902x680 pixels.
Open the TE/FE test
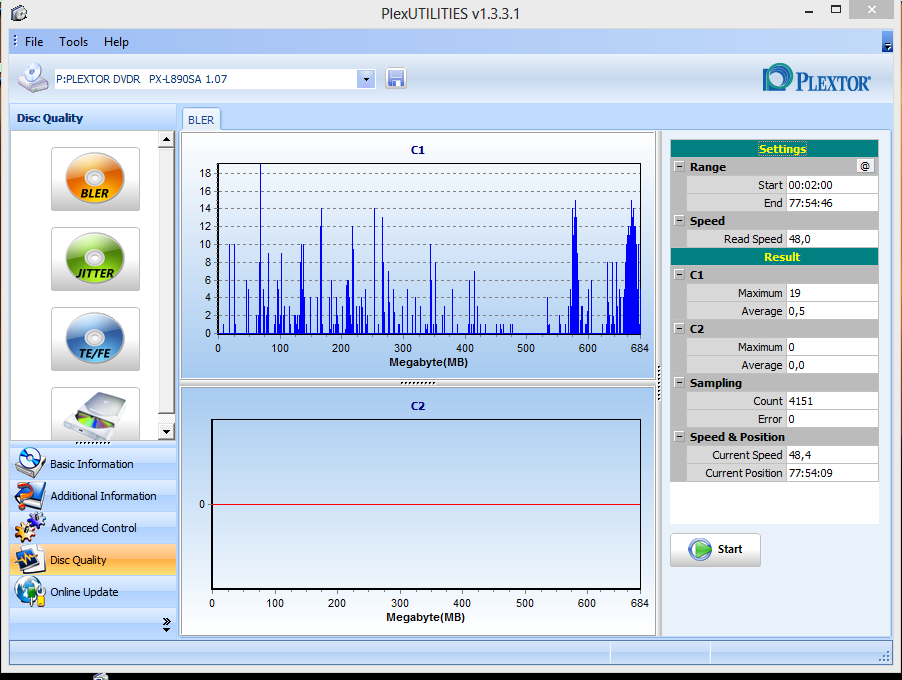coord(95,339)
